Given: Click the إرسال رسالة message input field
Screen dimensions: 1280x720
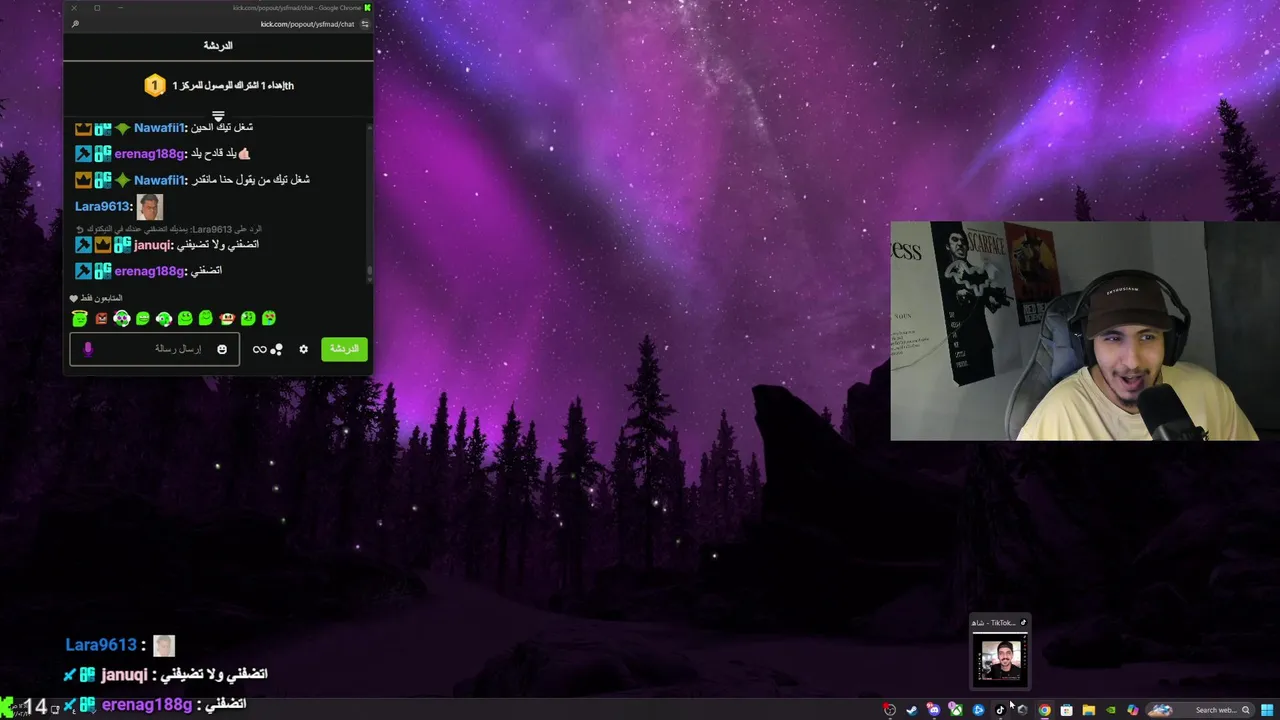Looking at the screenshot, I should coord(155,349).
